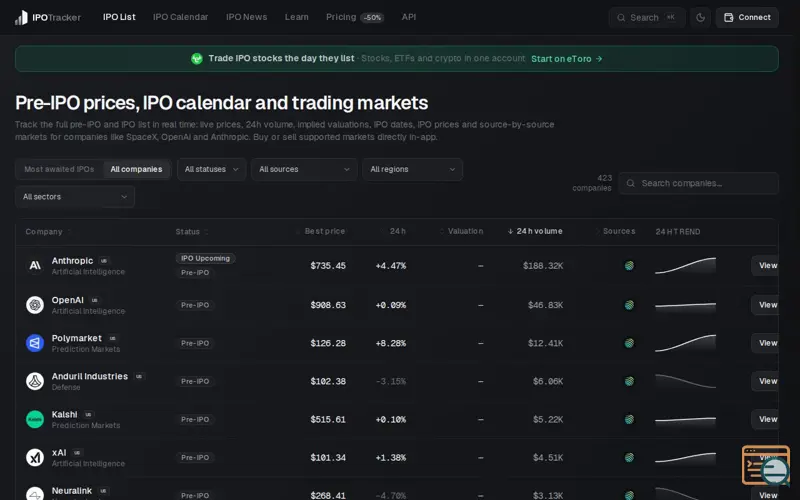Image resolution: width=800 pixels, height=500 pixels.
Task: Click View button for Anthropic
Action: pyautogui.click(x=765, y=265)
